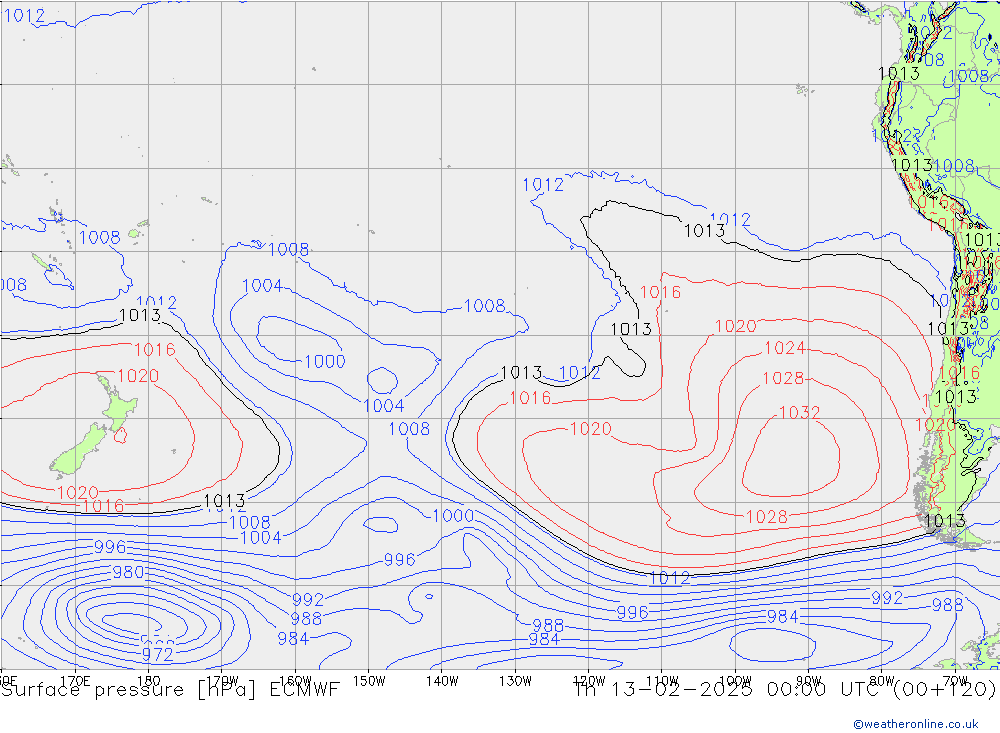This screenshot has width=1000, height=733.
Task: Click the 'Surface pressure [hPa] ECMWF' title
Action: tap(170, 690)
